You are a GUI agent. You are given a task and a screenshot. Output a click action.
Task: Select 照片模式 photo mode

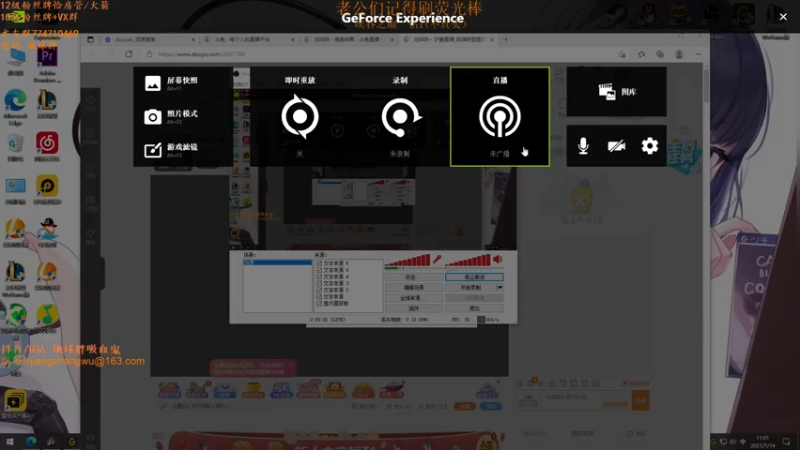[171, 117]
